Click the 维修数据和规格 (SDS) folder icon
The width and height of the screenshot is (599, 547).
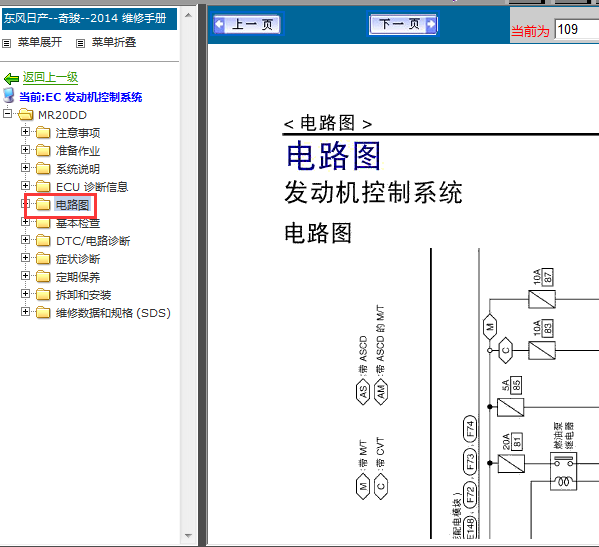coord(43,312)
